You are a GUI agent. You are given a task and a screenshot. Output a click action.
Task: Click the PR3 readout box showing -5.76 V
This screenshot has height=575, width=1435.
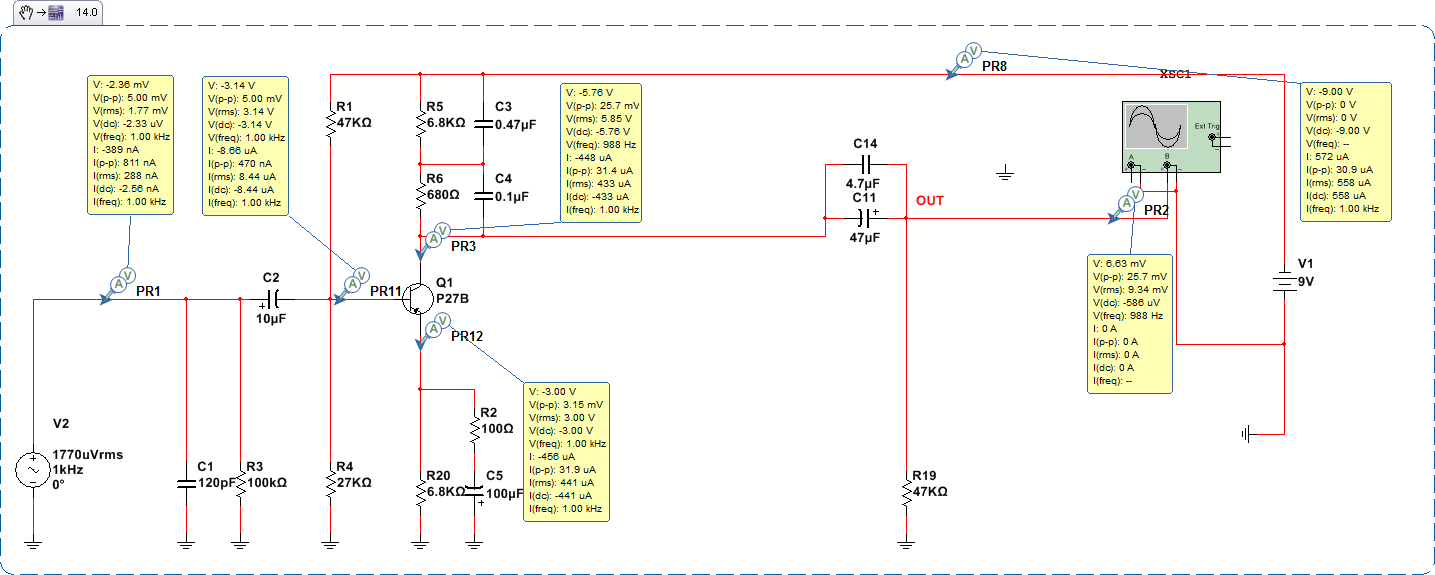[601, 152]
